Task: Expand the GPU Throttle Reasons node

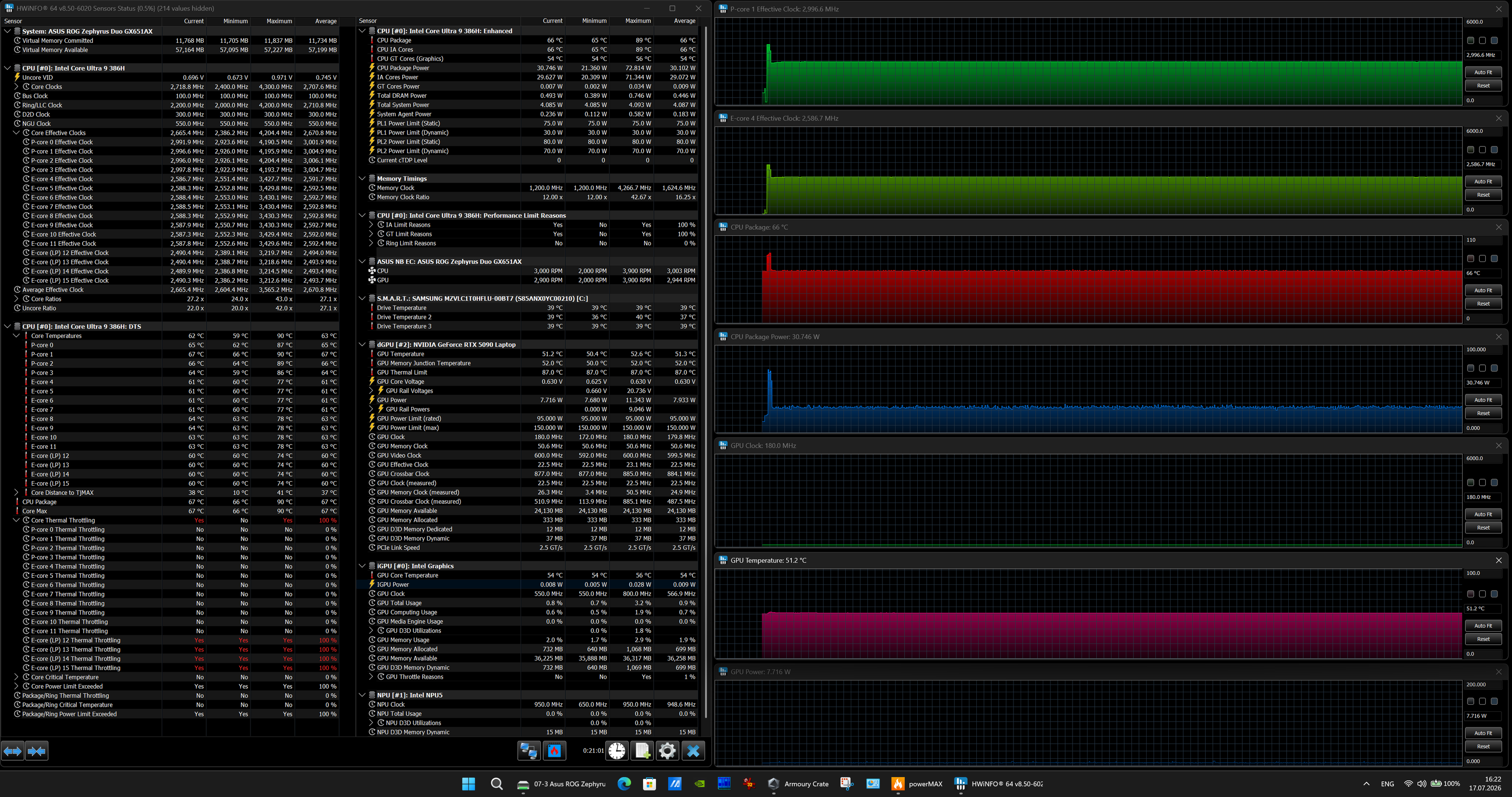Action: [371, 677]
